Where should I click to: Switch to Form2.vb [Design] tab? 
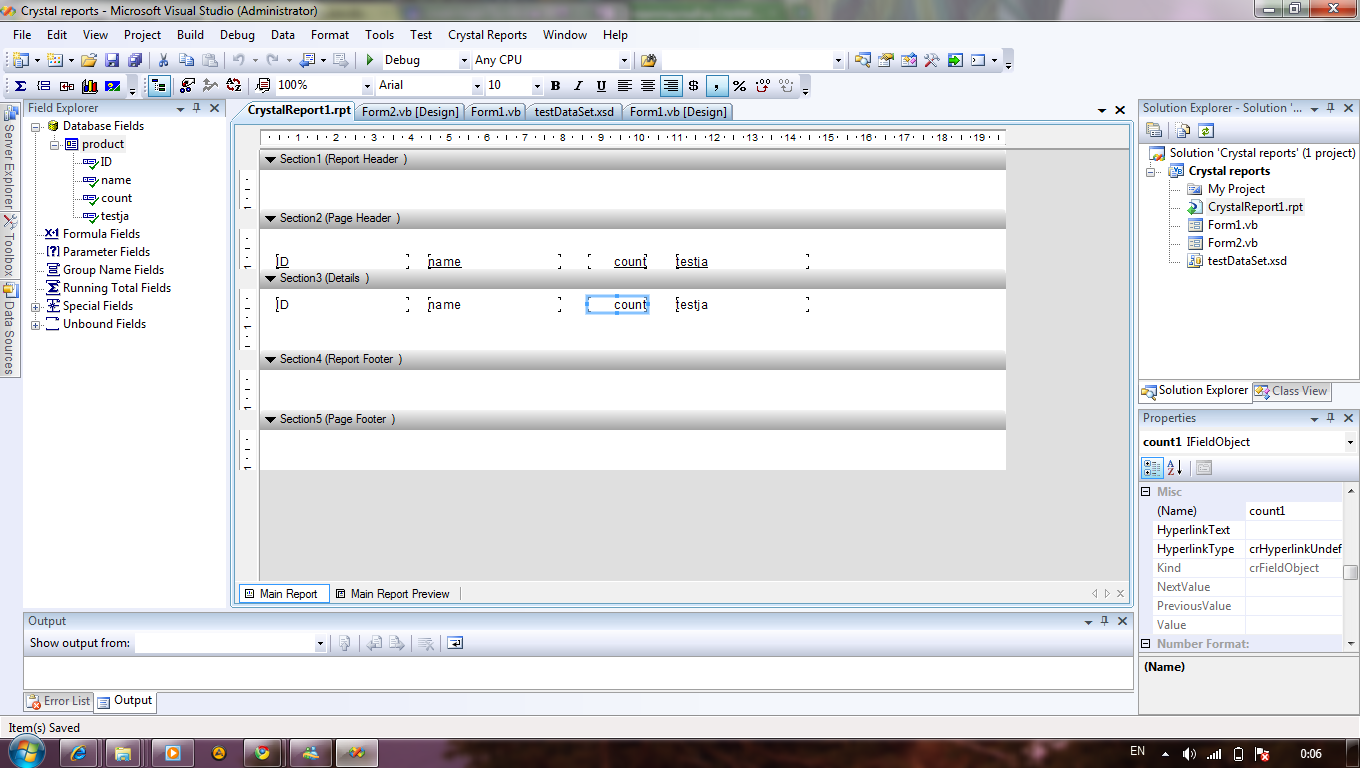[410, 112]
